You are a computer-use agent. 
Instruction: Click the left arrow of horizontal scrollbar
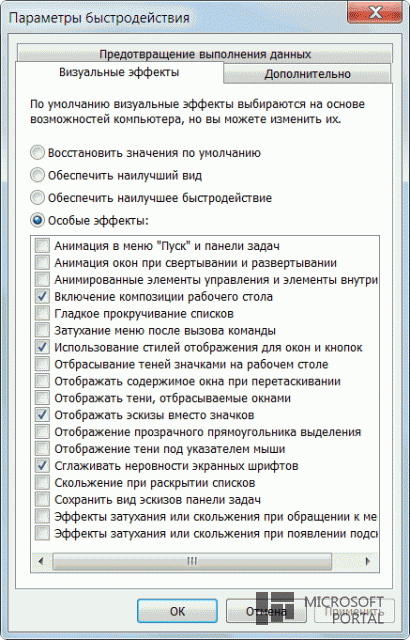(40, 561)
